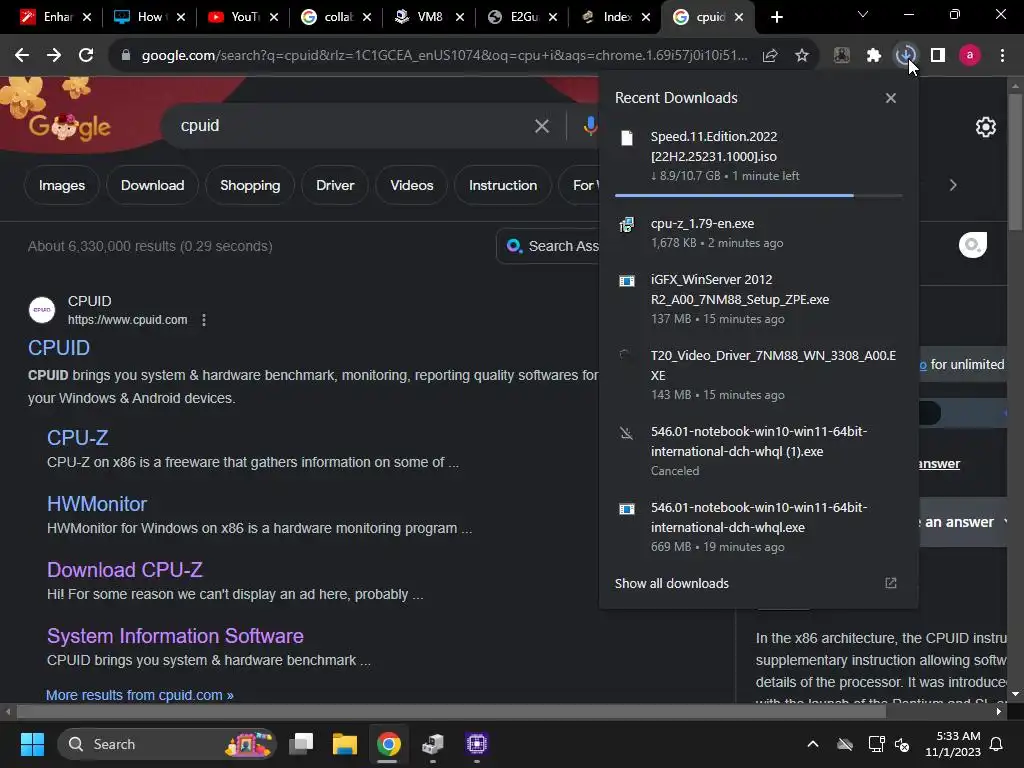
Task: Open the muted volume tray icon
Action: 902,744
